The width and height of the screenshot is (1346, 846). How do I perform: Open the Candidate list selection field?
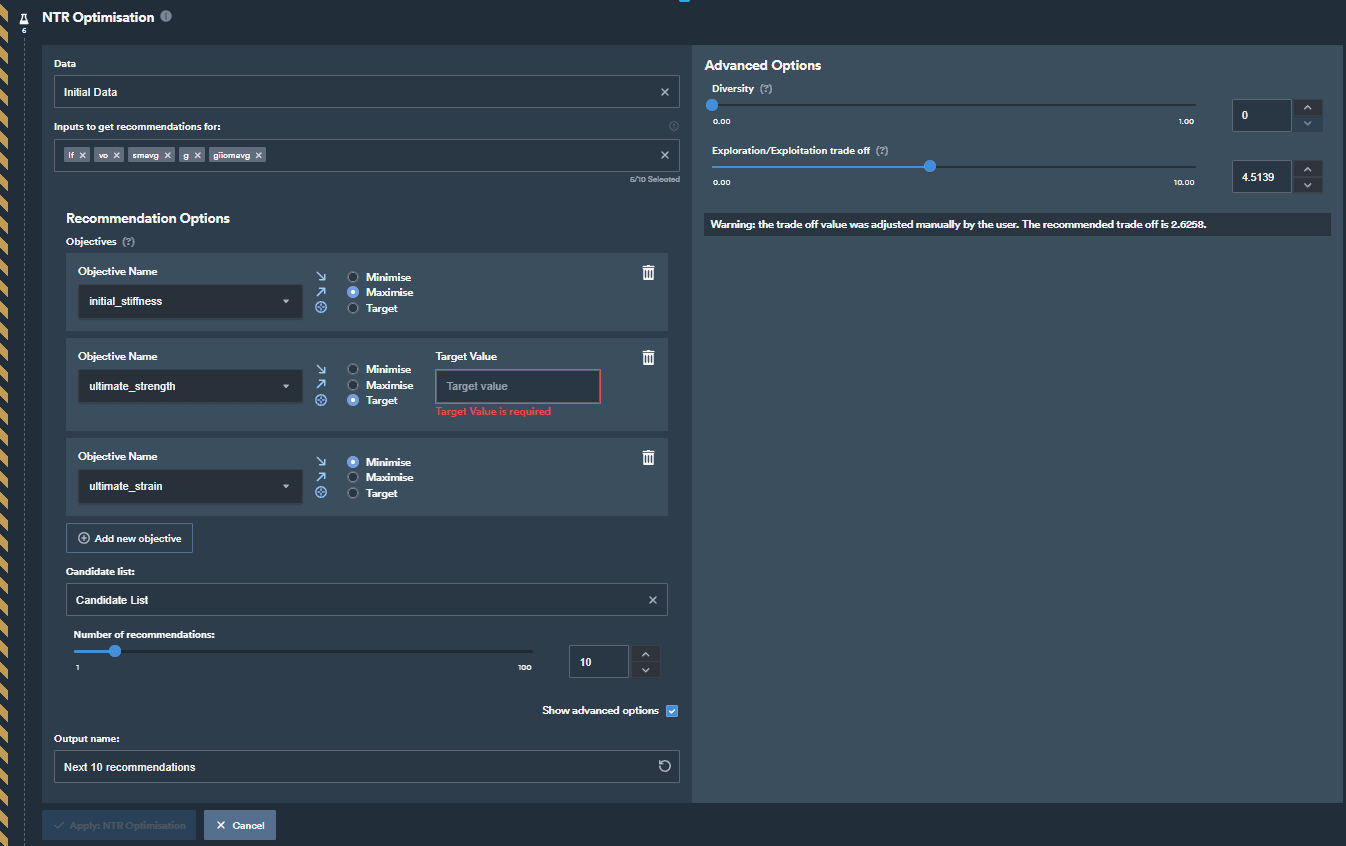(367, 600)
